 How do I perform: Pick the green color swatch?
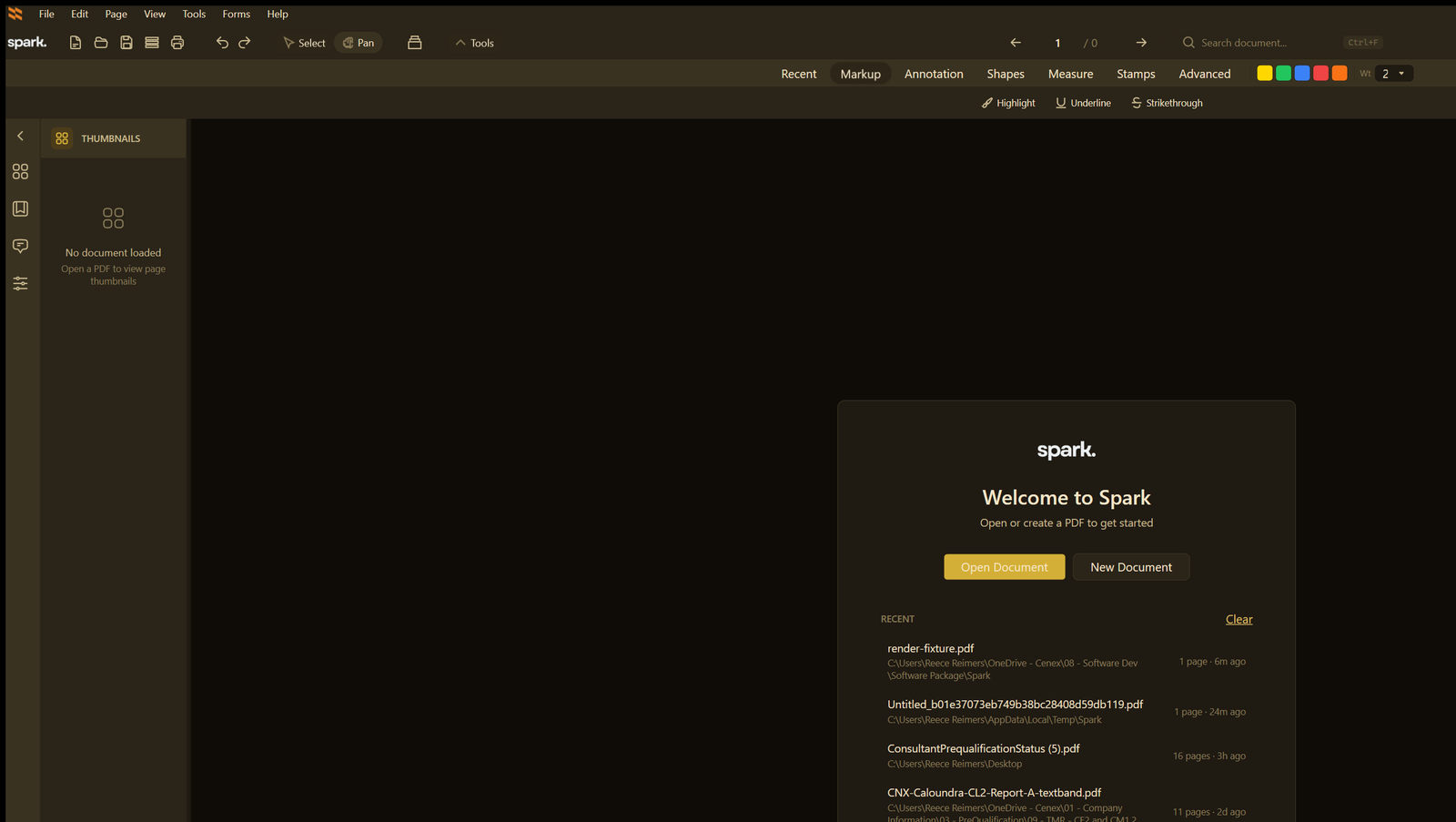(1283, 74)
